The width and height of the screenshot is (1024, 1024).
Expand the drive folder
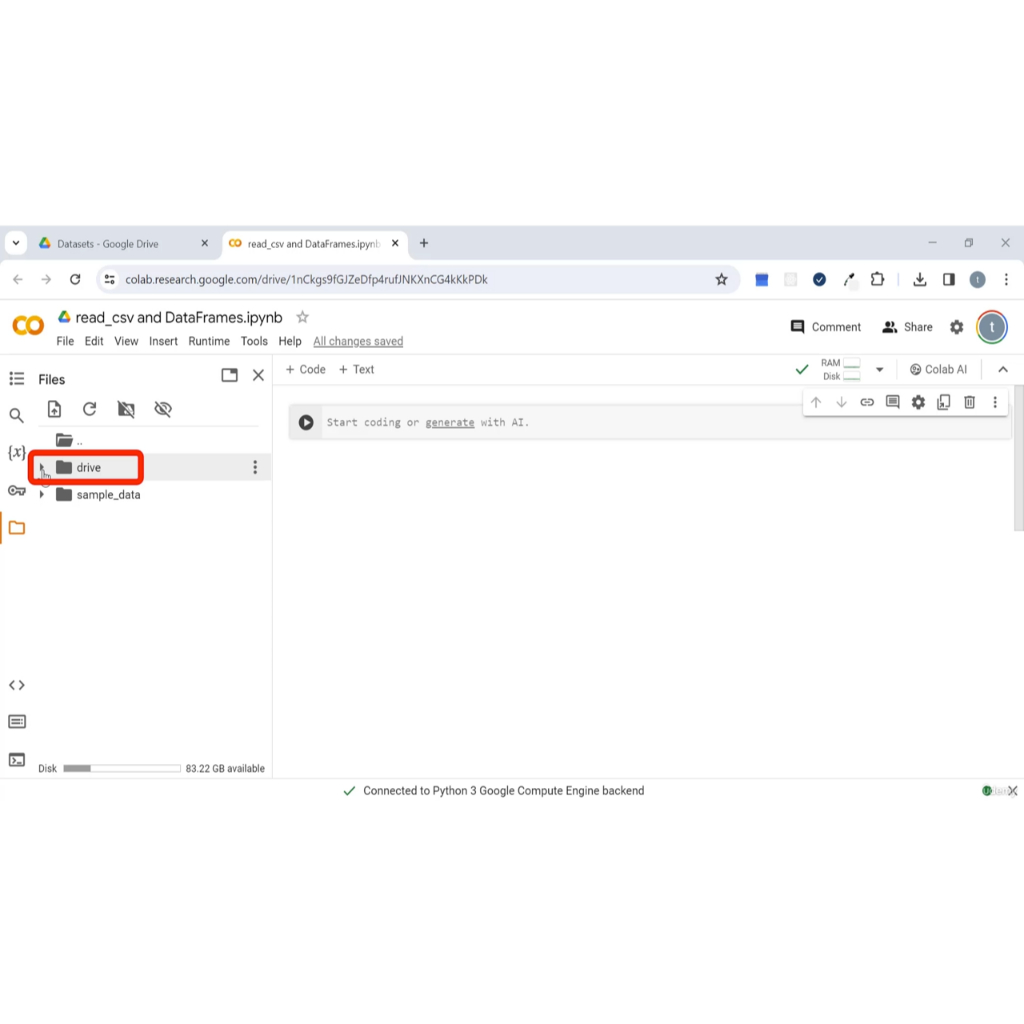pyautogui.click(x=42, y=467)
